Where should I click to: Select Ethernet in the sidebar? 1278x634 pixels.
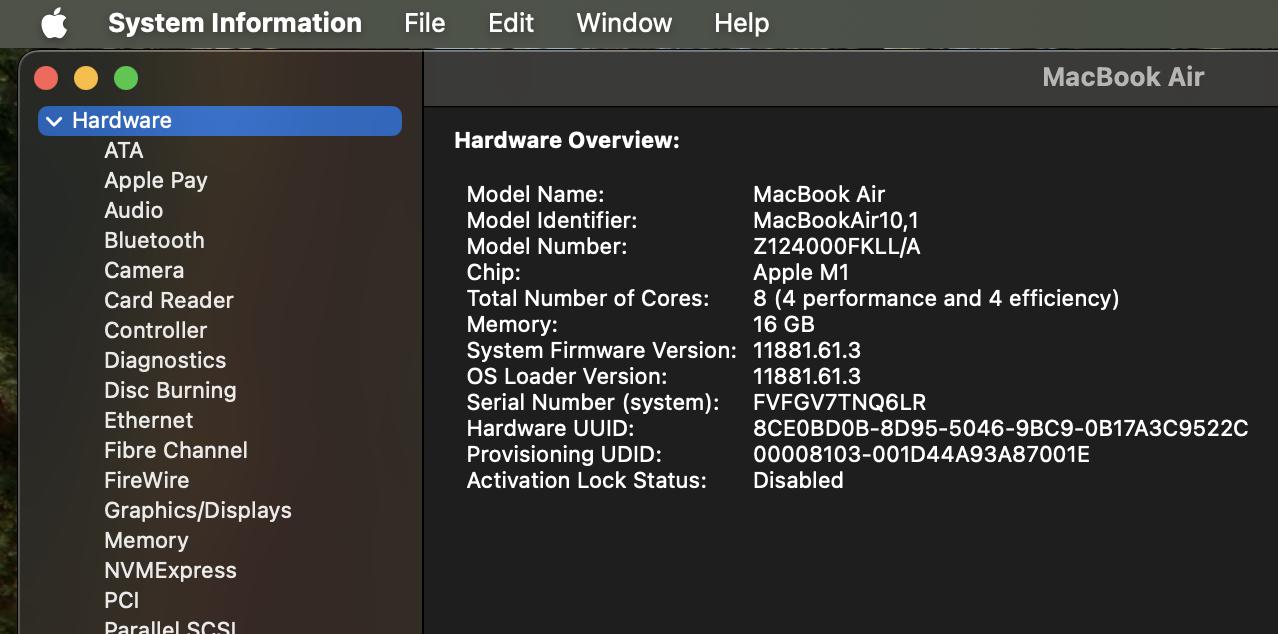point(149,421)
